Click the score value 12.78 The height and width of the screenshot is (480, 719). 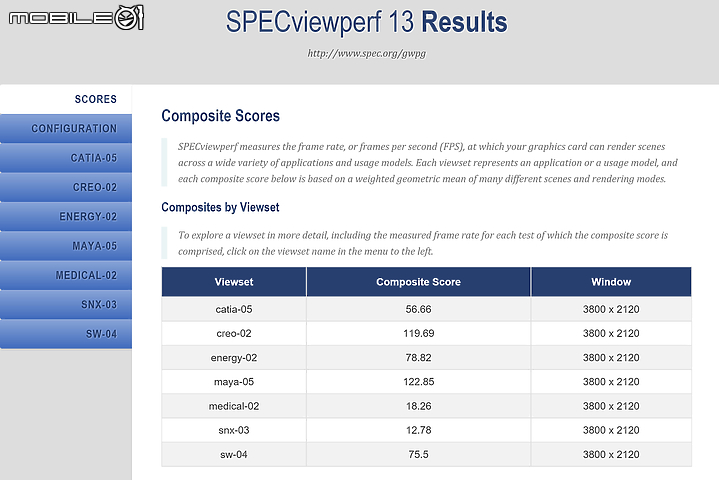[418, 430]
